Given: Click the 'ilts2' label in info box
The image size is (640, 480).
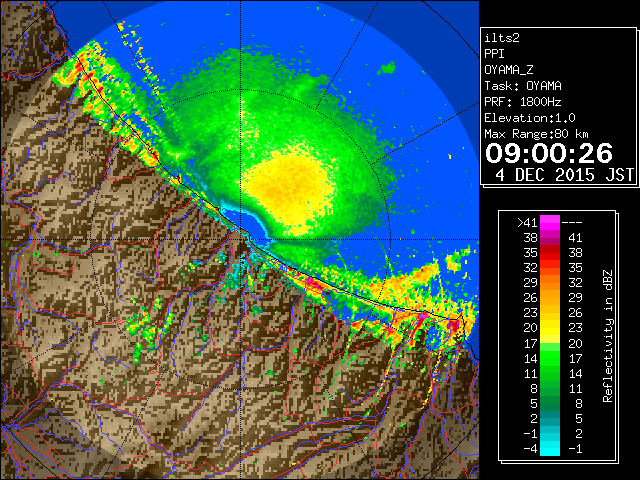Looking at the screenshot, I should point(502,38).
